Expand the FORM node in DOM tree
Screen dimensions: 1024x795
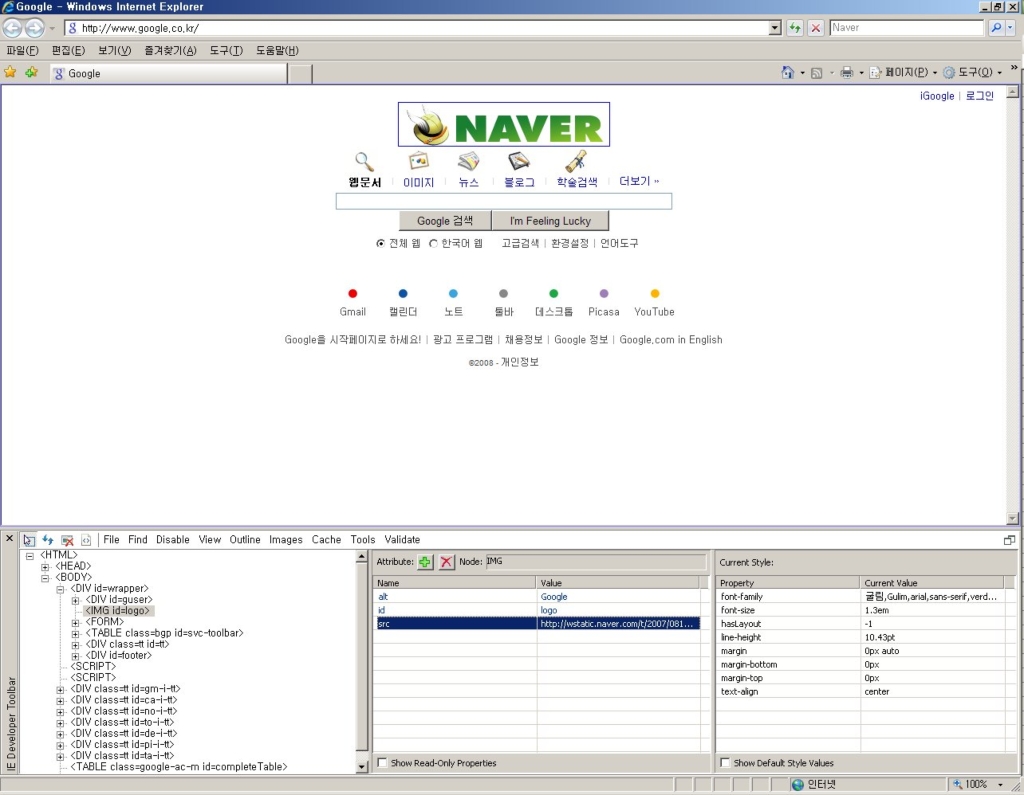click(x=75, y=623)
